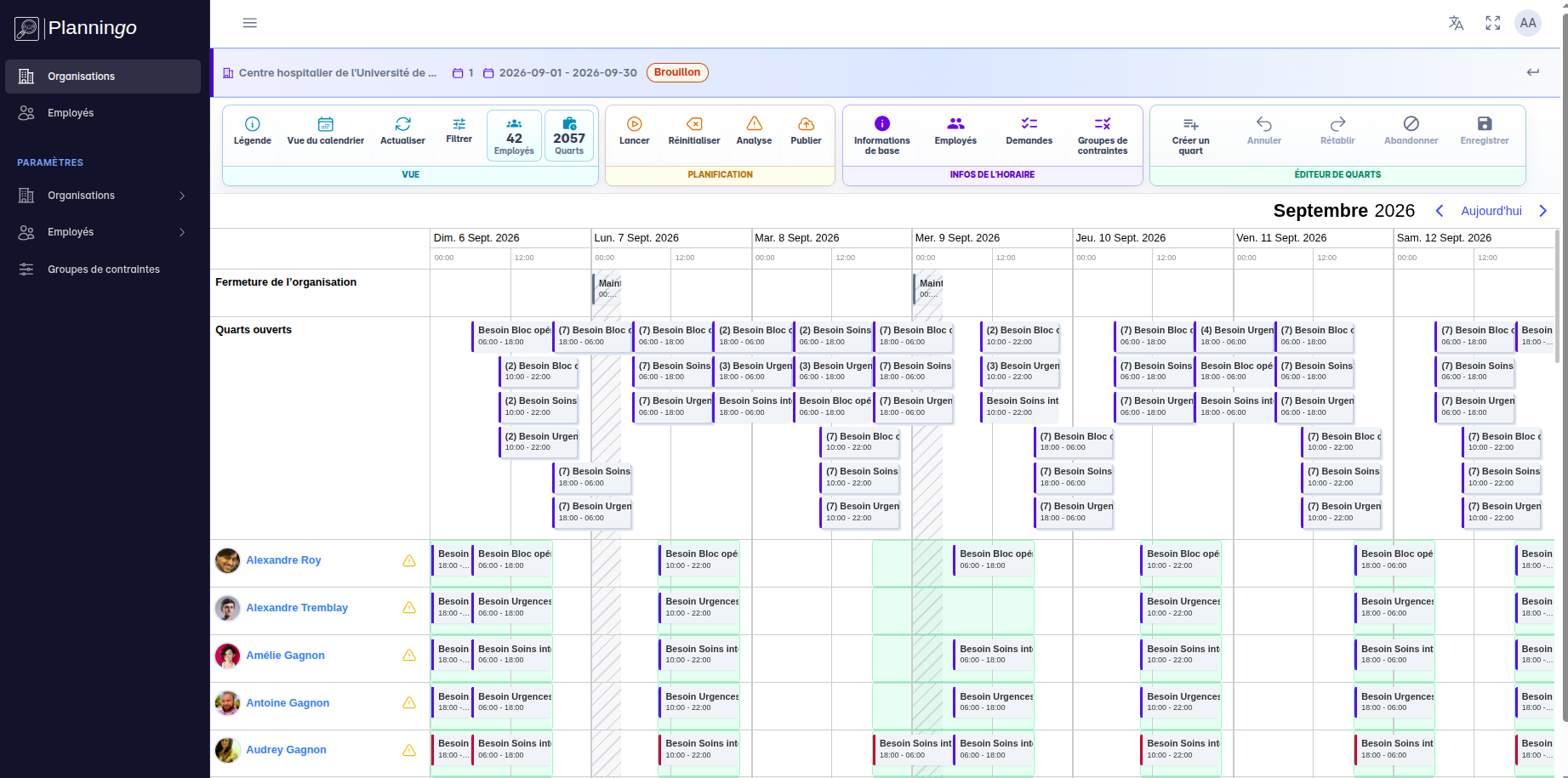Click the Annuler undo tool
Screen dimensions: 1568x778
(1264, 132)
